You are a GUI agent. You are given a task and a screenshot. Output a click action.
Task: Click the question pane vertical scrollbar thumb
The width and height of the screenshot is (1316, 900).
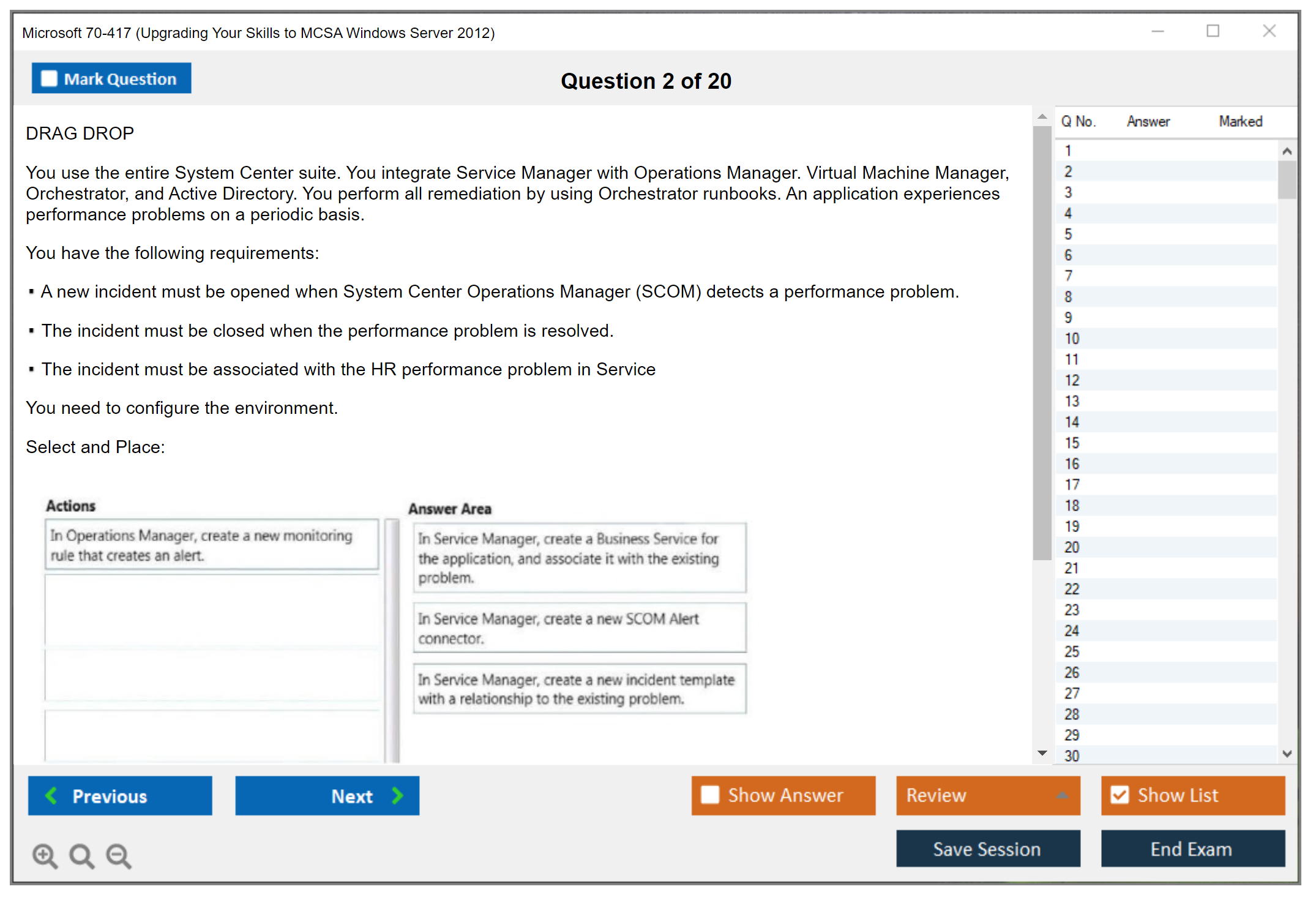(1042, 343)
